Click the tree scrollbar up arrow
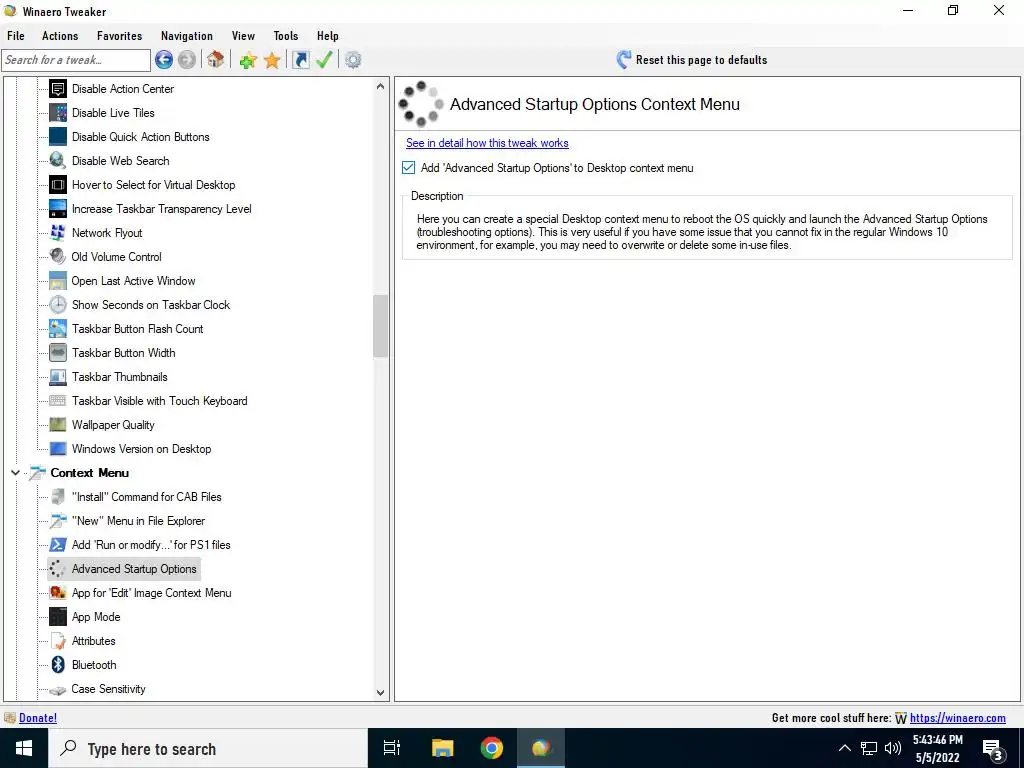 [x=381, y=86]
